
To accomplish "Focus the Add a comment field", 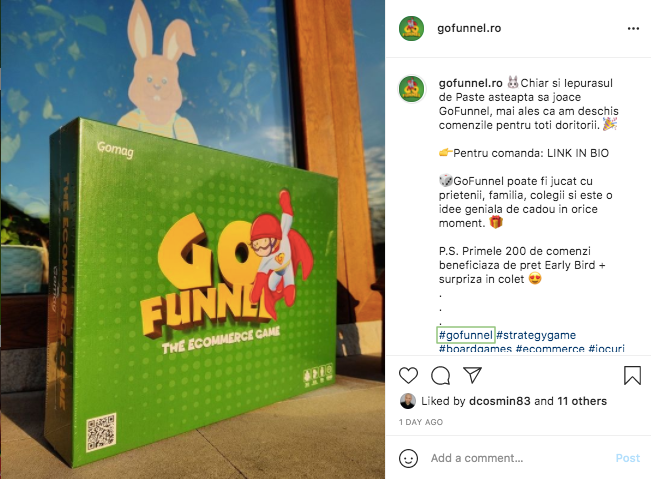I will [519, 458].
